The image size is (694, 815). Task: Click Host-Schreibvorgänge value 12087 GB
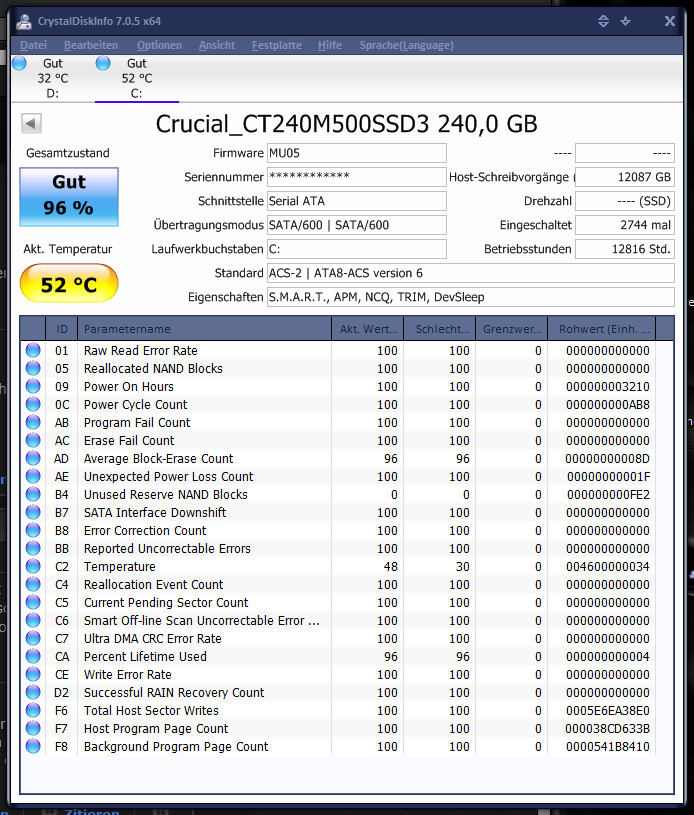coord(625,177)
